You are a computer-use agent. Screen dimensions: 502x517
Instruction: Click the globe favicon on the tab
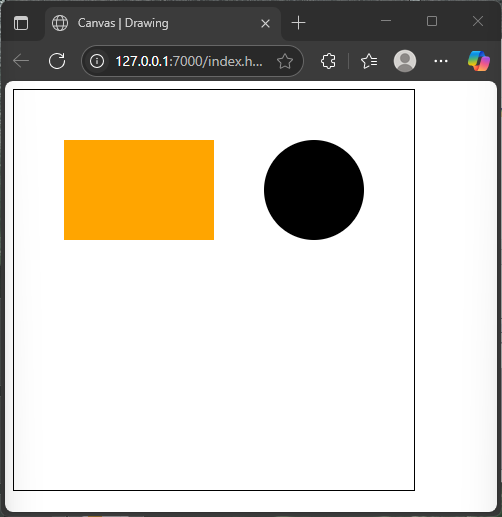[x=60, y=23]
